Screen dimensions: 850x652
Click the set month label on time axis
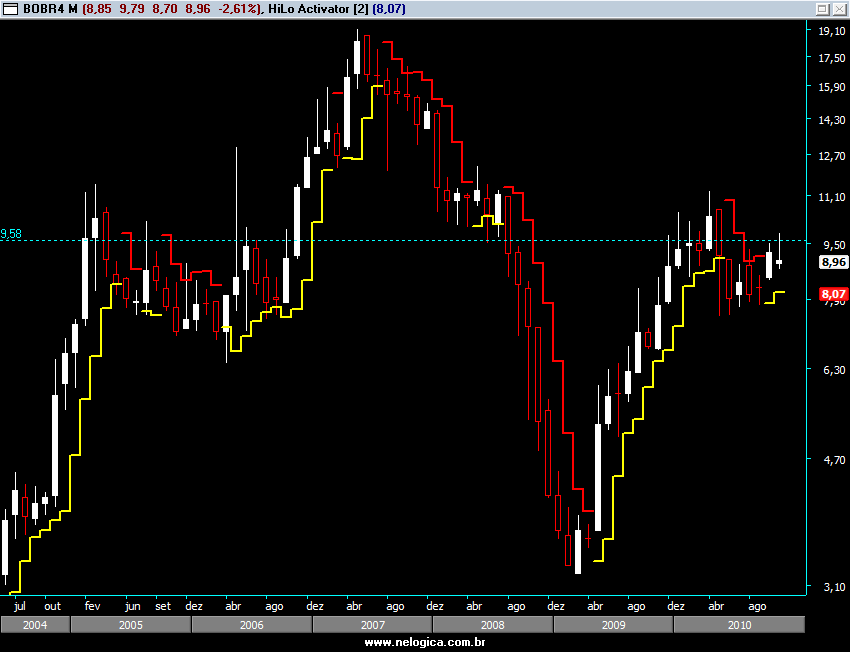(x=163, y=606)
